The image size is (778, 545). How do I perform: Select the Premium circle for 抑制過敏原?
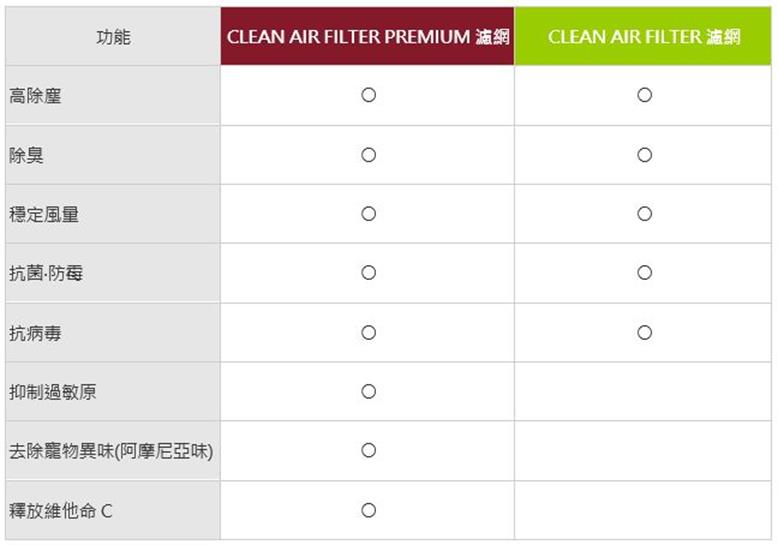pyautogui.click(x=368, y=392)
